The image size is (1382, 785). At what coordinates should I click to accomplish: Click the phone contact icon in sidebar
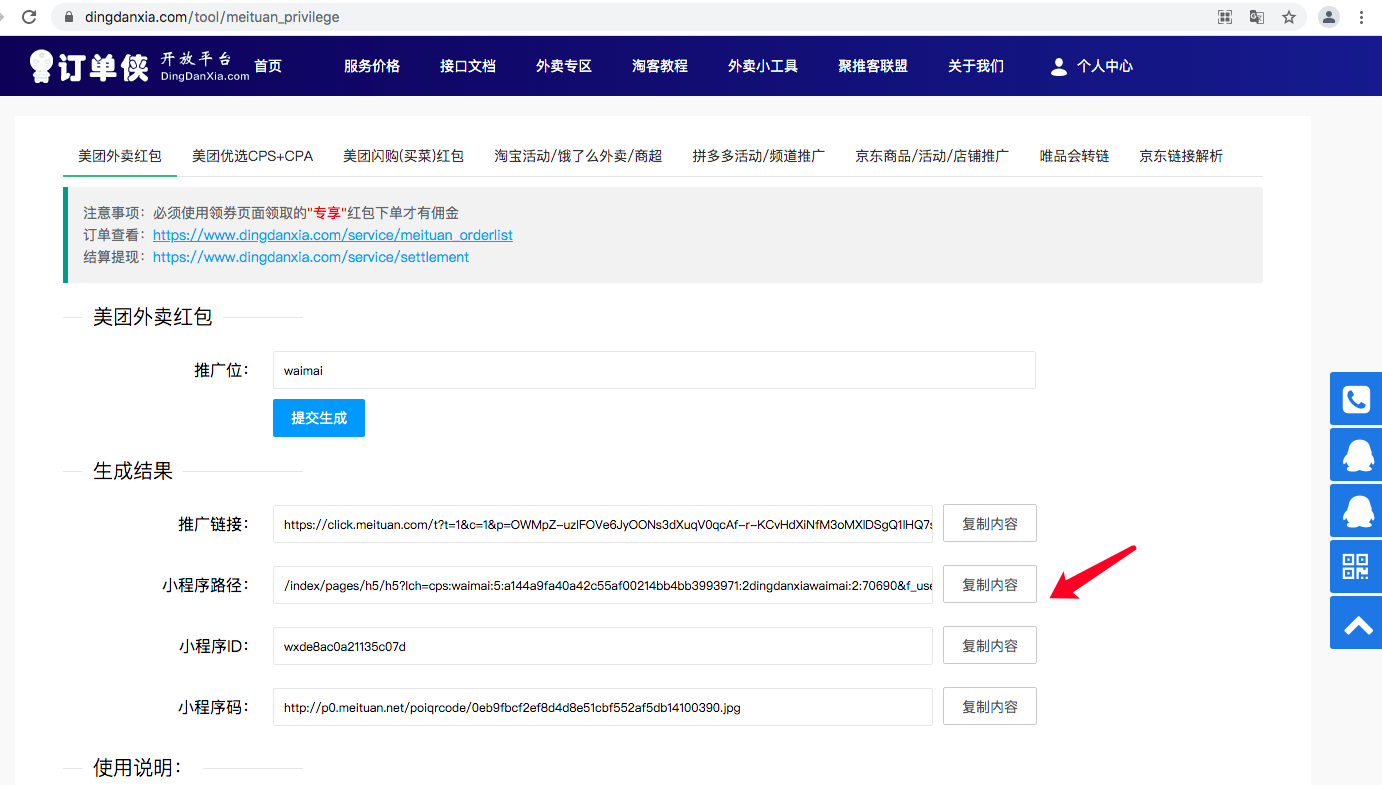pos(1356,399)
